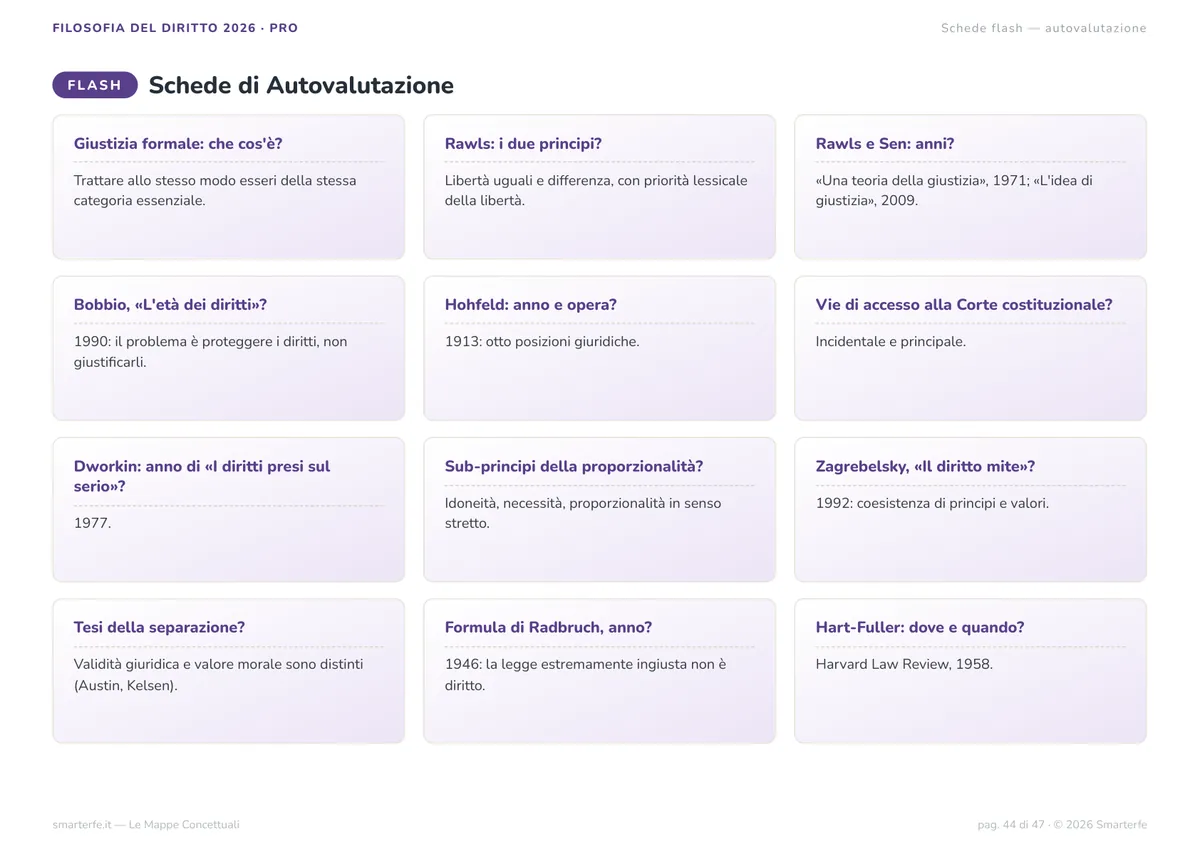Open the Bobbio «L'età dei diritti» flashcard

[x=228, y=348]
